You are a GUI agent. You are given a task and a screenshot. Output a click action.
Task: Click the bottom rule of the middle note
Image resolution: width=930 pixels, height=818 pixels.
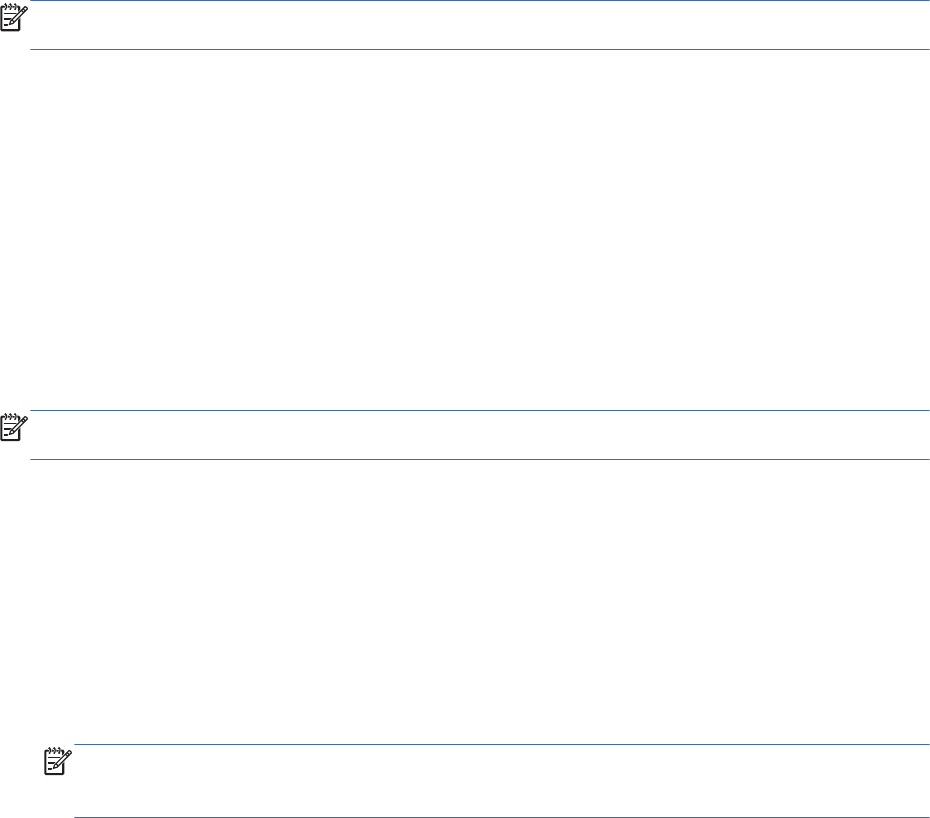tap(480, 459)
